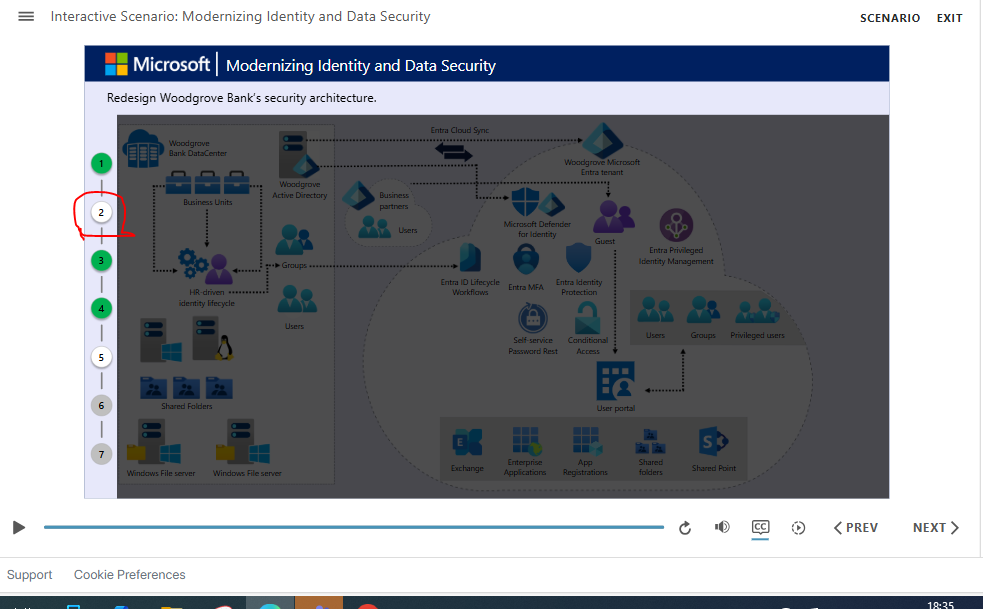Click the Enterprise Applications icon
Viewport: 983px width, 609px height.
pos(525,440)
